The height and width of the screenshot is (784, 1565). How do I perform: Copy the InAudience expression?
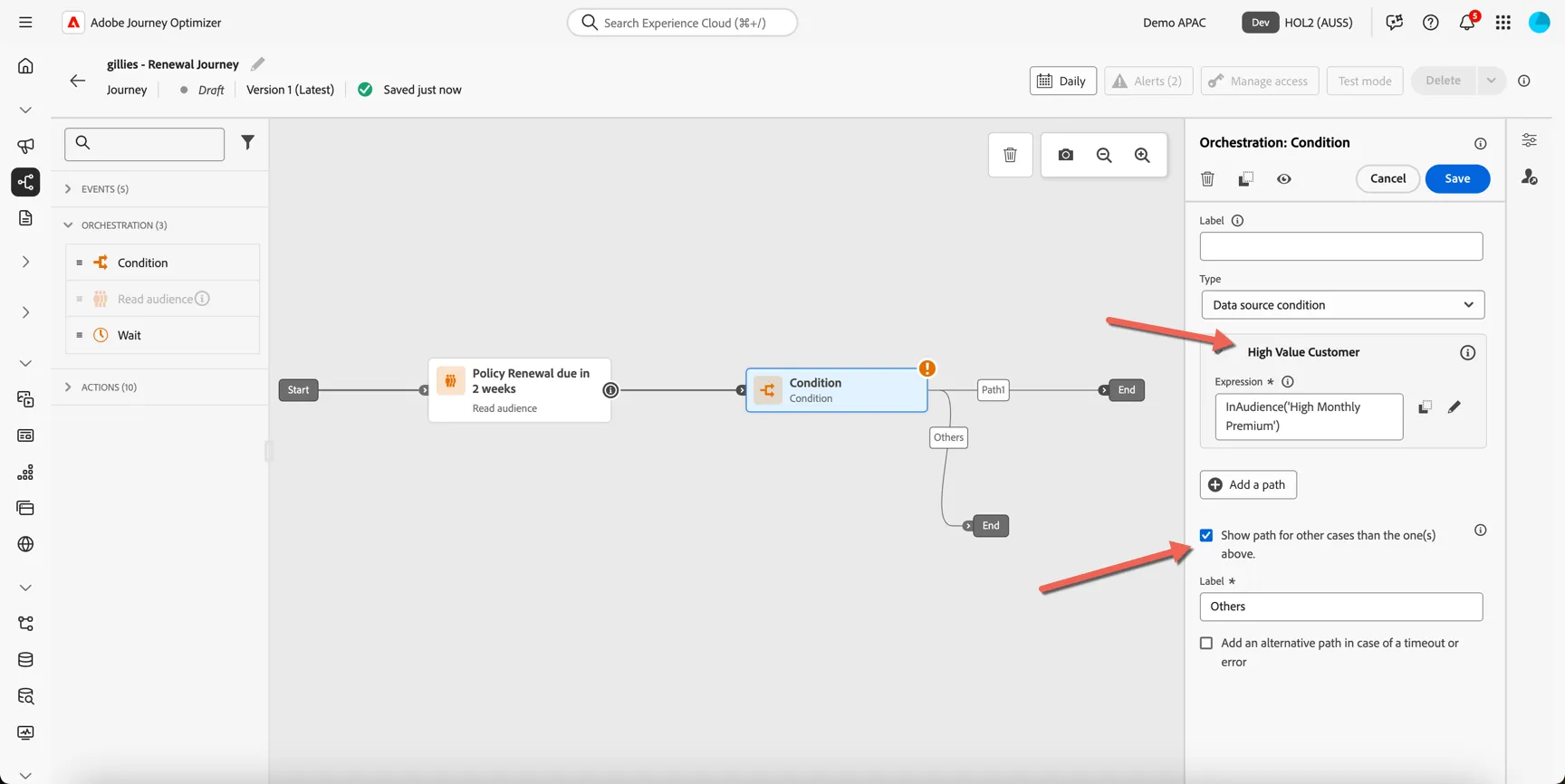pos(1425,407)
